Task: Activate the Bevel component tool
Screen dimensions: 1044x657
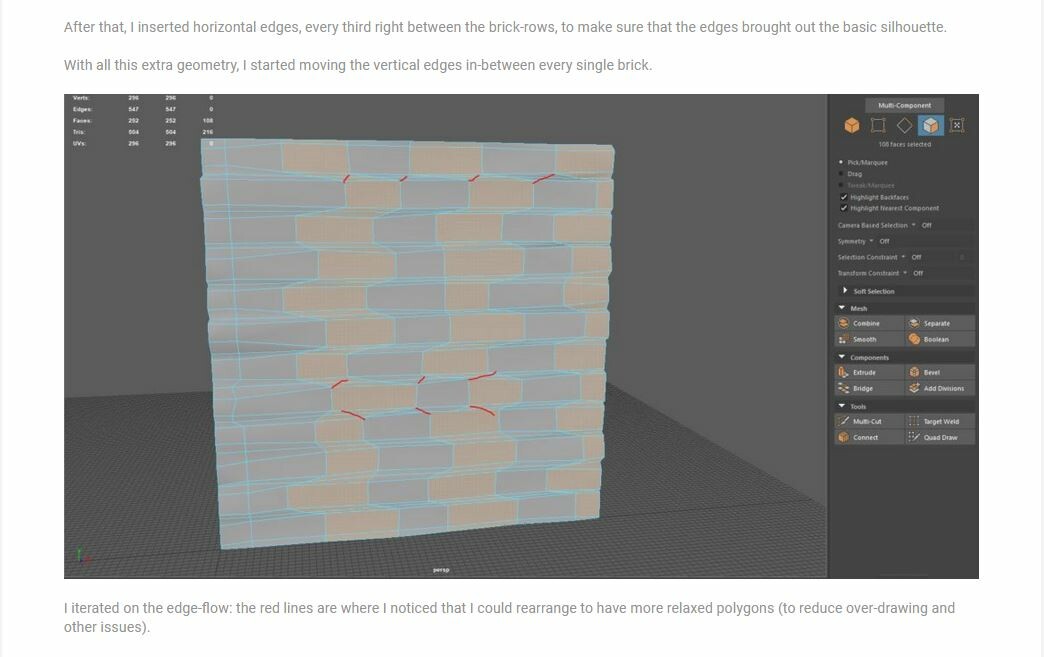Action: point(939,372)
